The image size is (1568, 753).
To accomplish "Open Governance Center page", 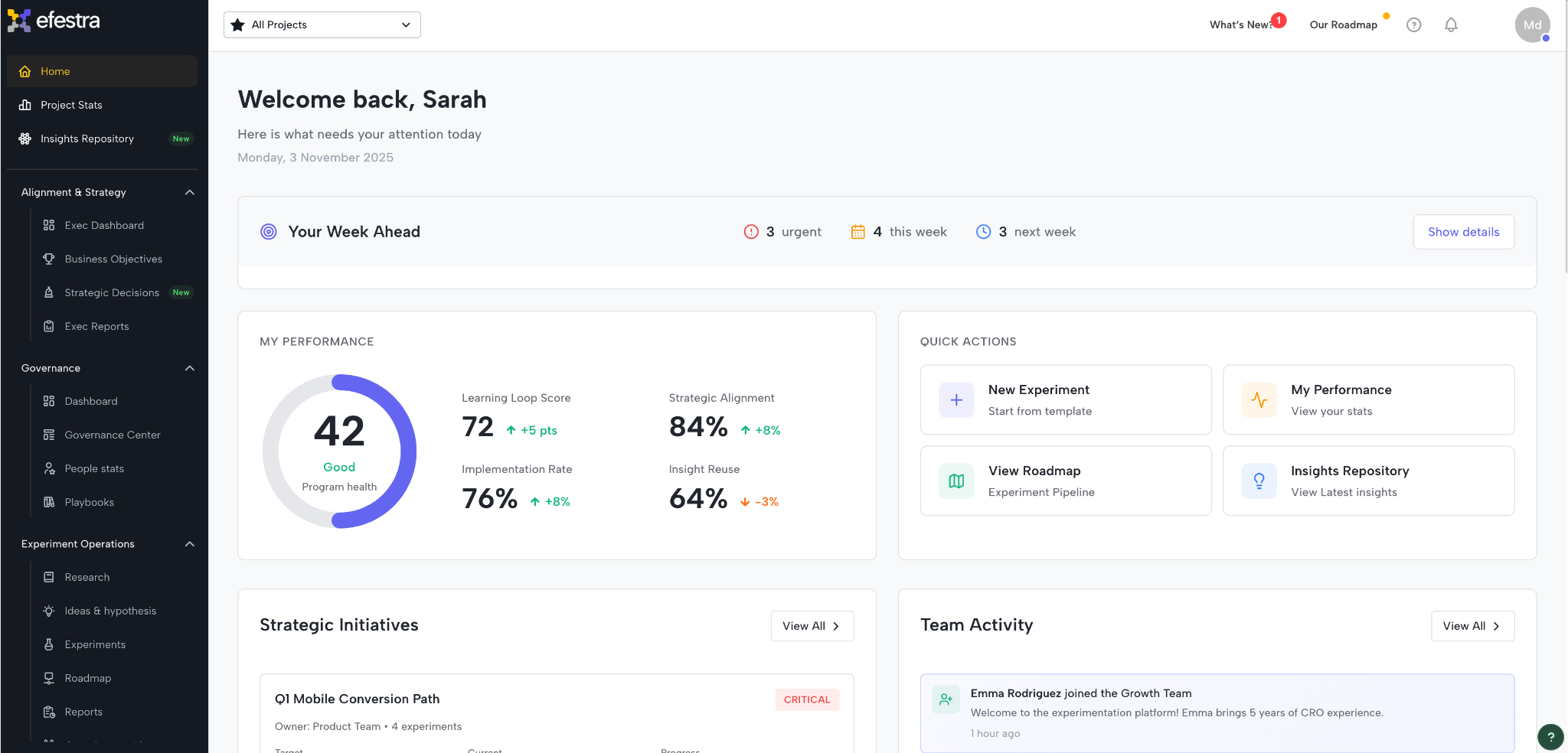I will click(x=113, y=435).
